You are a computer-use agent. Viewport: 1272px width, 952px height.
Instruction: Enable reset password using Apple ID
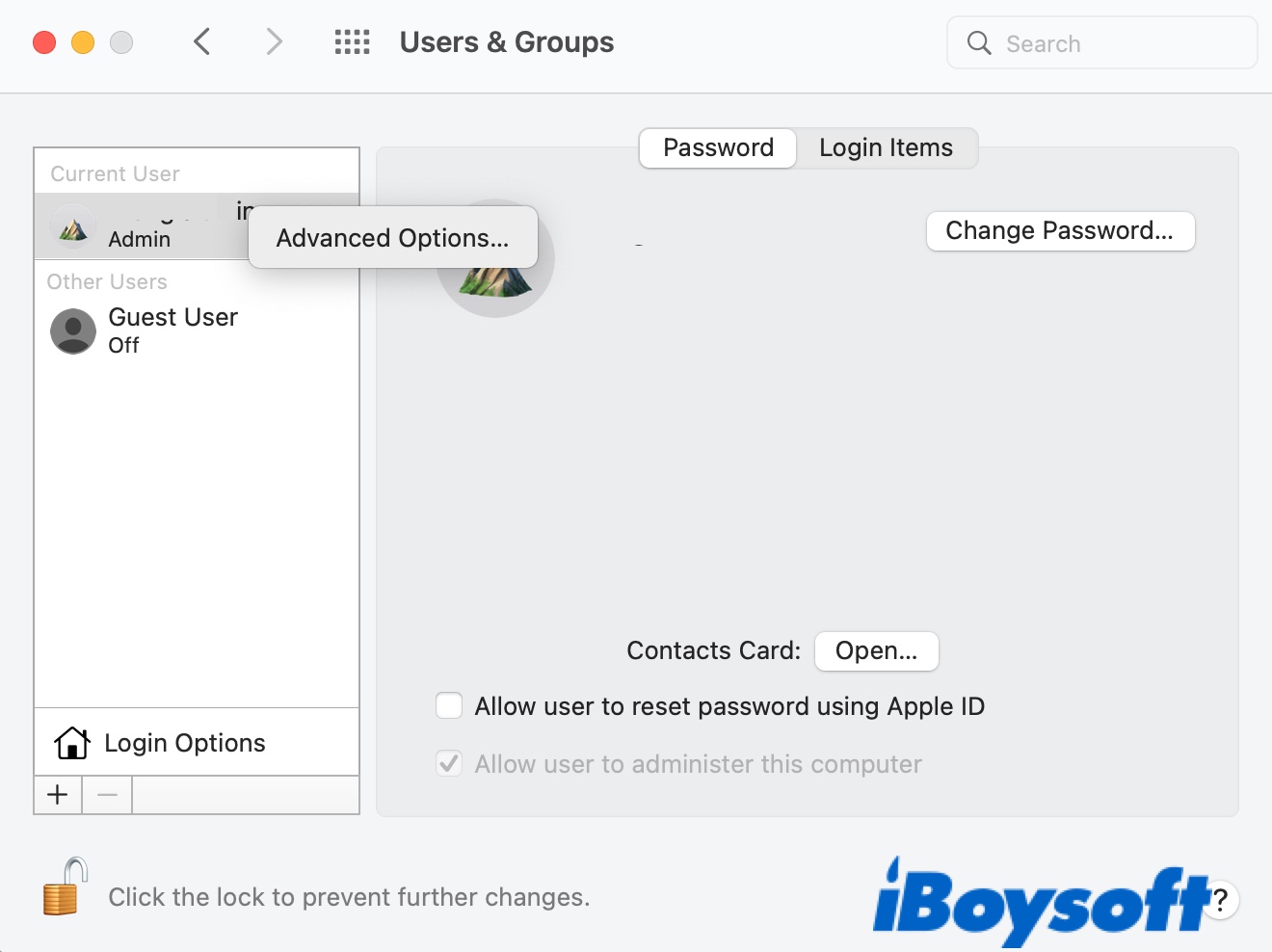[x=449, y=706]
